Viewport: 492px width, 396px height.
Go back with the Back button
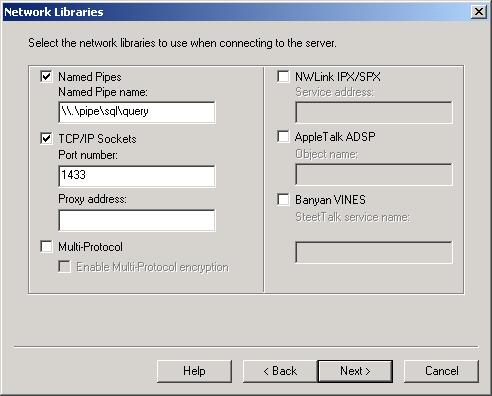(x=280, y=371)
